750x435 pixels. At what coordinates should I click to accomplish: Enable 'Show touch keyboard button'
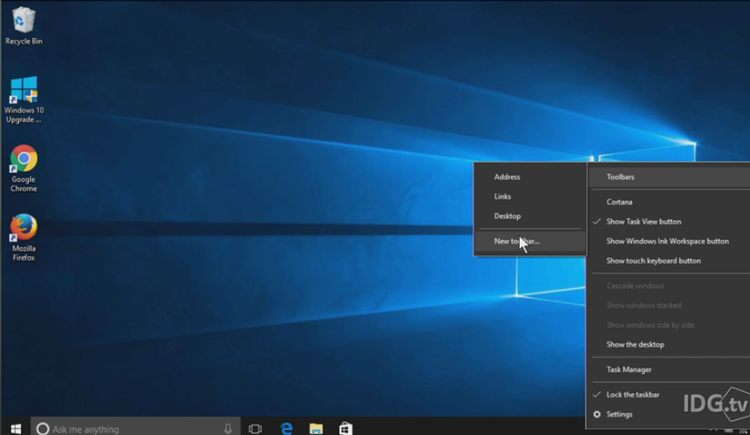pyautogui.click(x=669, y=261)
